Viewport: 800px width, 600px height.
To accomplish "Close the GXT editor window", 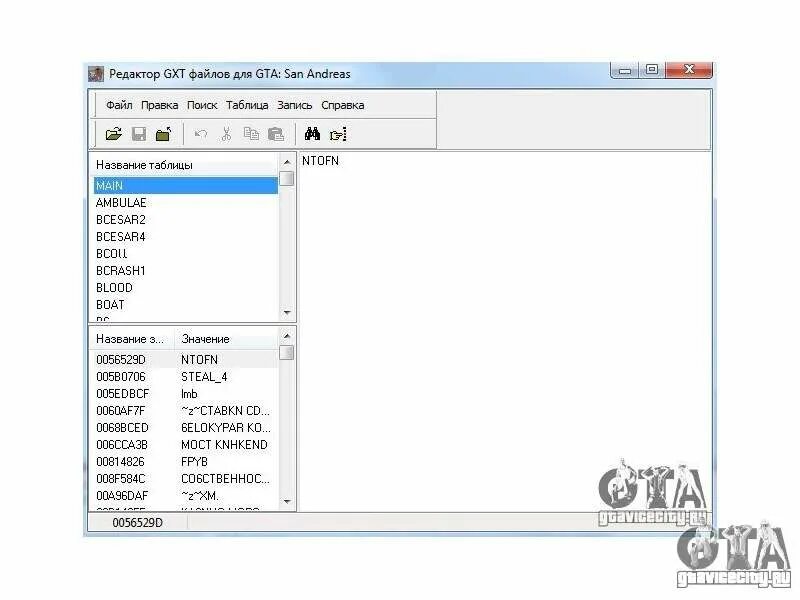I will click(x=689, y=70).
